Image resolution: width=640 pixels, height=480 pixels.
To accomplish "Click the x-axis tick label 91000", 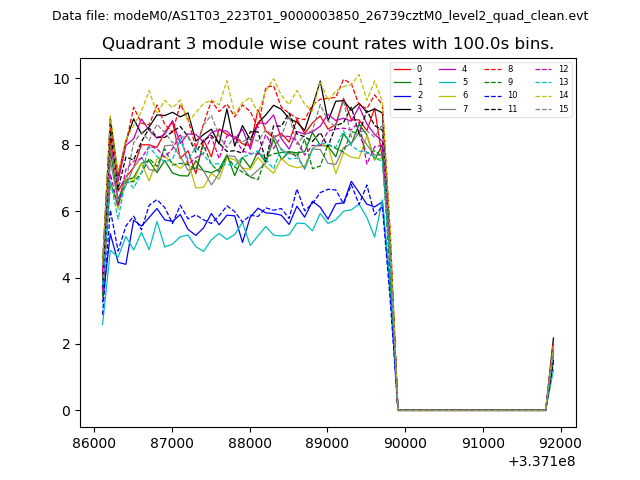I will tap(482, 441).
